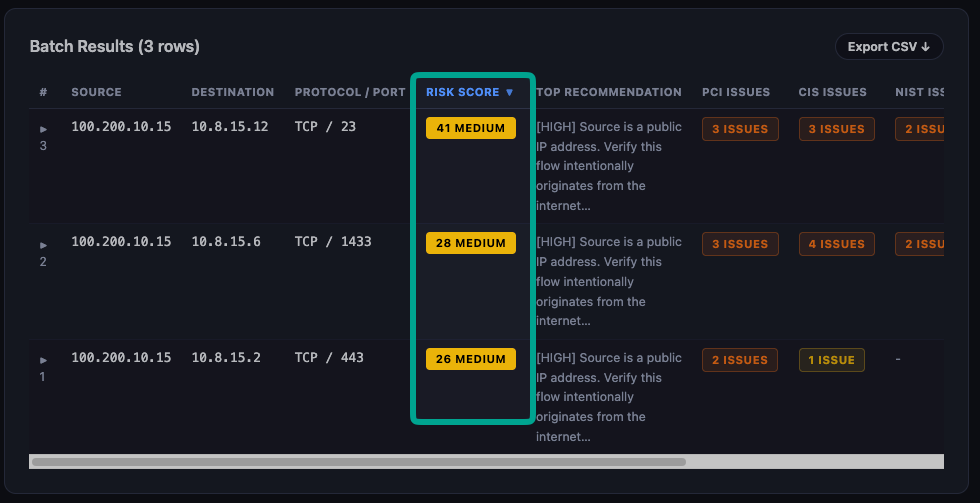Click top recommendation text for TCP / 1433
The width and height of the screenshot is (980, 503).
pyautogui.click(x=609, y=281)
